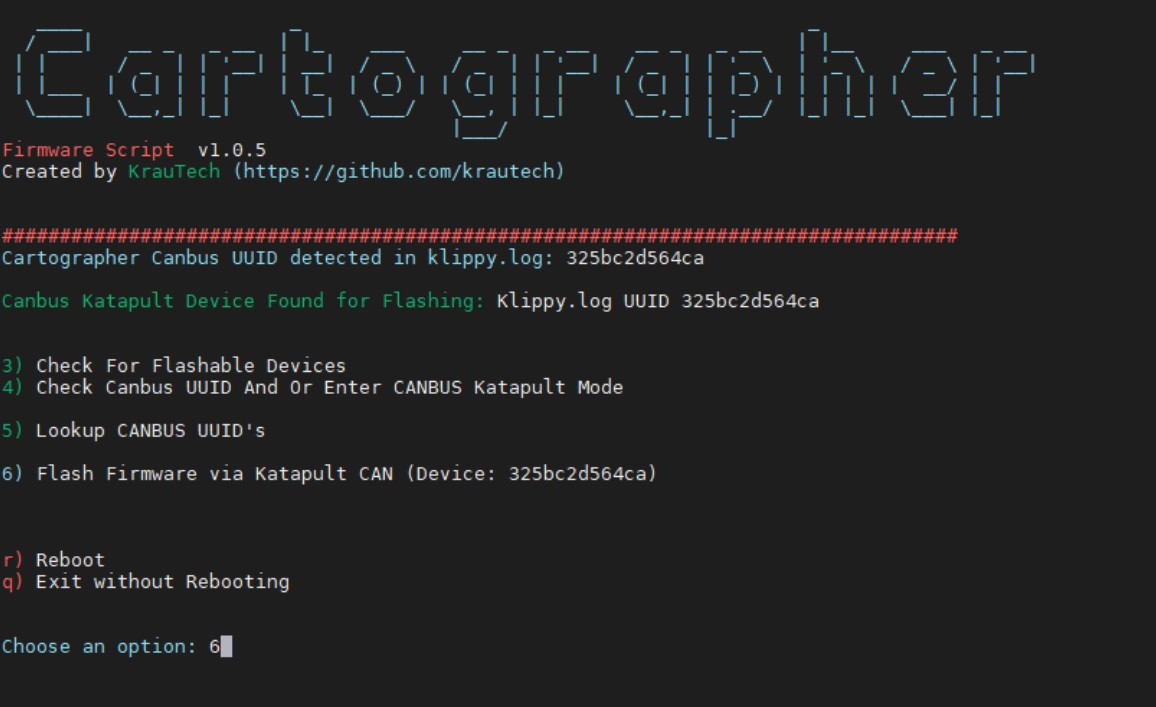Select option 5 Lookup CANBUS UUID's
The image size is (1156, 707).
click(x=150, y=431)
